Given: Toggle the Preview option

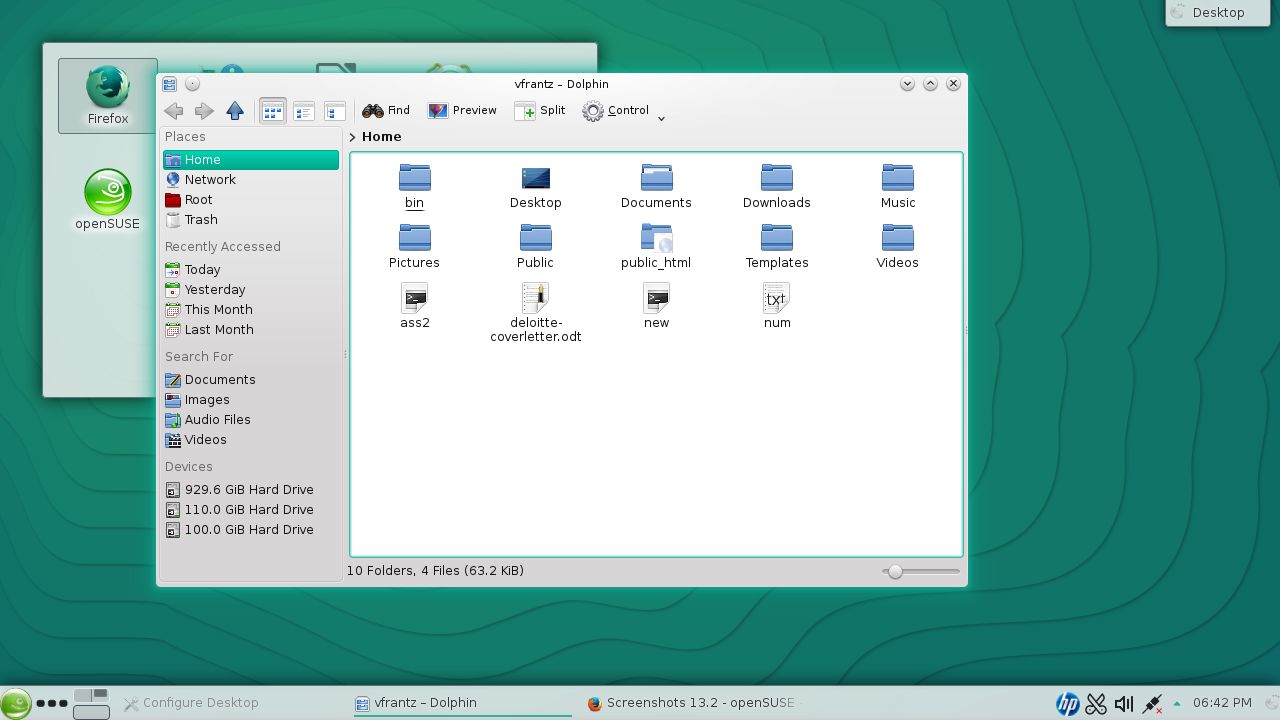Looking at the screenshot, I should [462, 111].
